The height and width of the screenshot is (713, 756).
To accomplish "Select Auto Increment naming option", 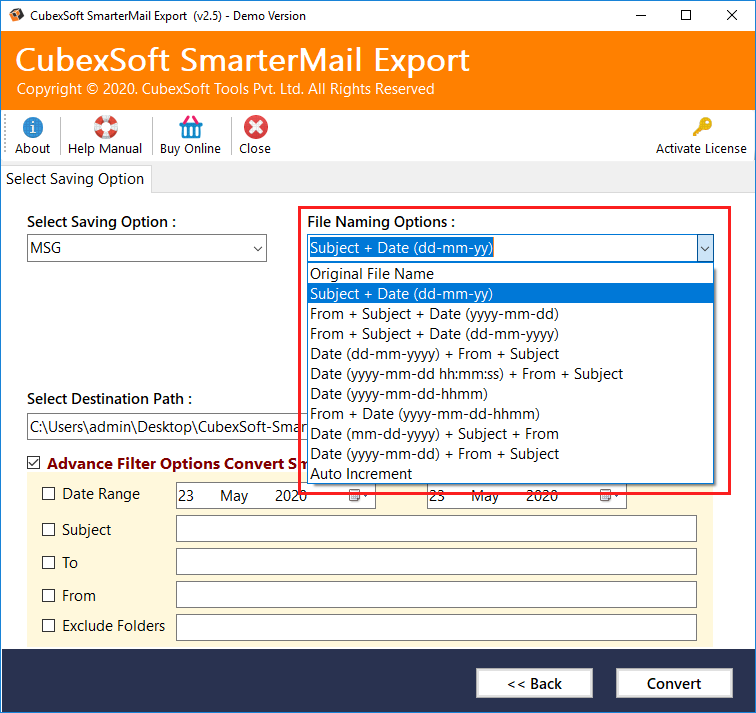I will [x=510, y=474].
